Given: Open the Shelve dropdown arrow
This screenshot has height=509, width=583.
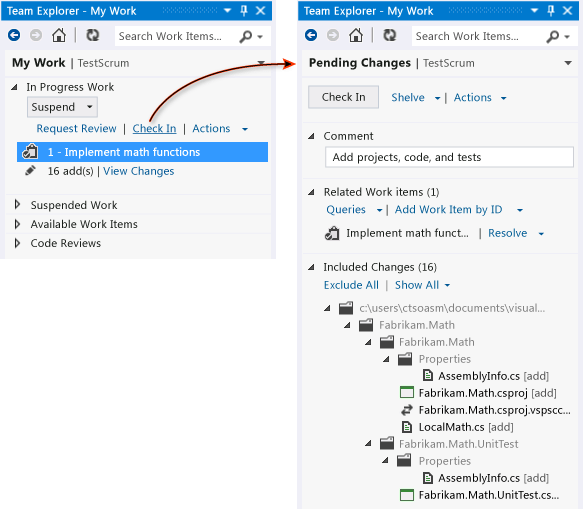Looking at the screenshot, I should coord(438,98).
